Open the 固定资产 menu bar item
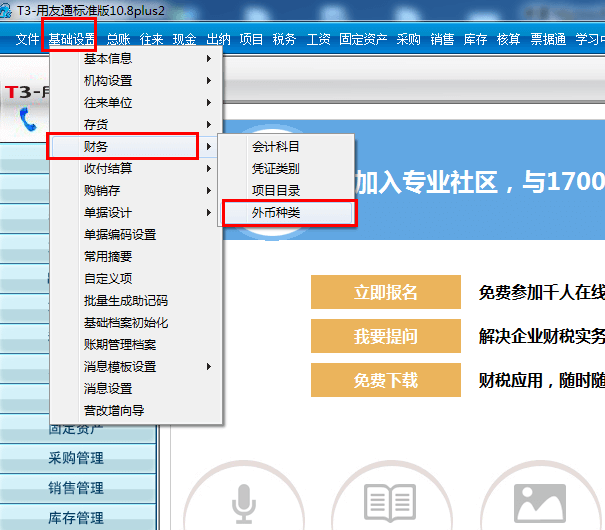 363,39
